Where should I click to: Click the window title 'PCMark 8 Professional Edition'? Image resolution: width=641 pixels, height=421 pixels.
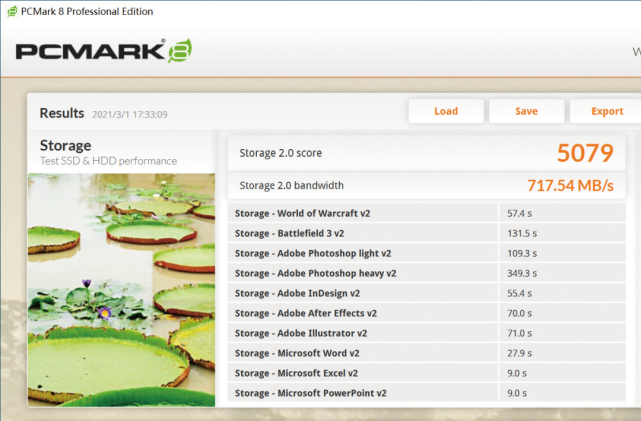tap(87, 11)
